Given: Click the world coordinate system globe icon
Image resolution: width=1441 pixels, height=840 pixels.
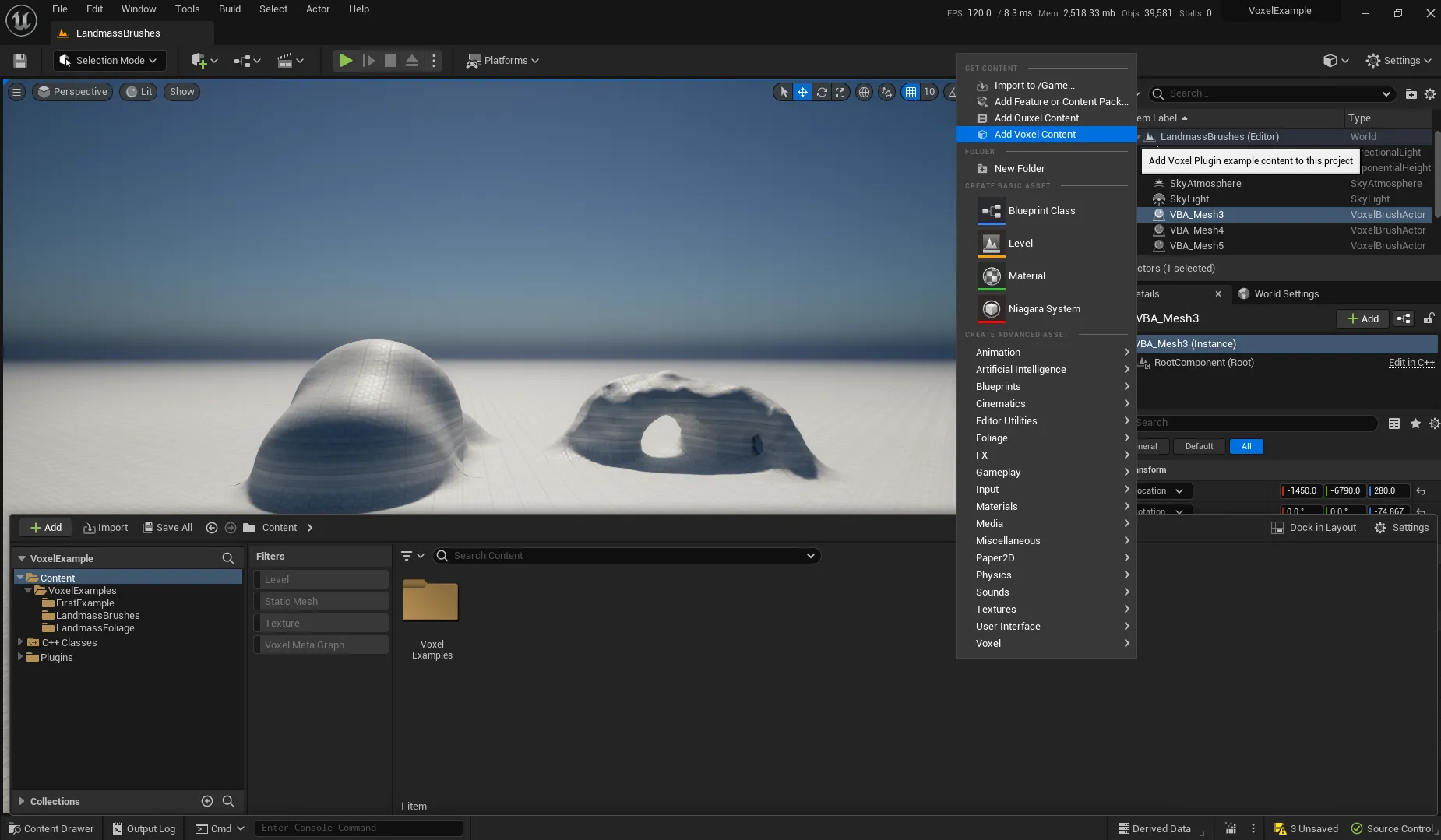Looking at the screenshot, I should click(x=864, y=92).
